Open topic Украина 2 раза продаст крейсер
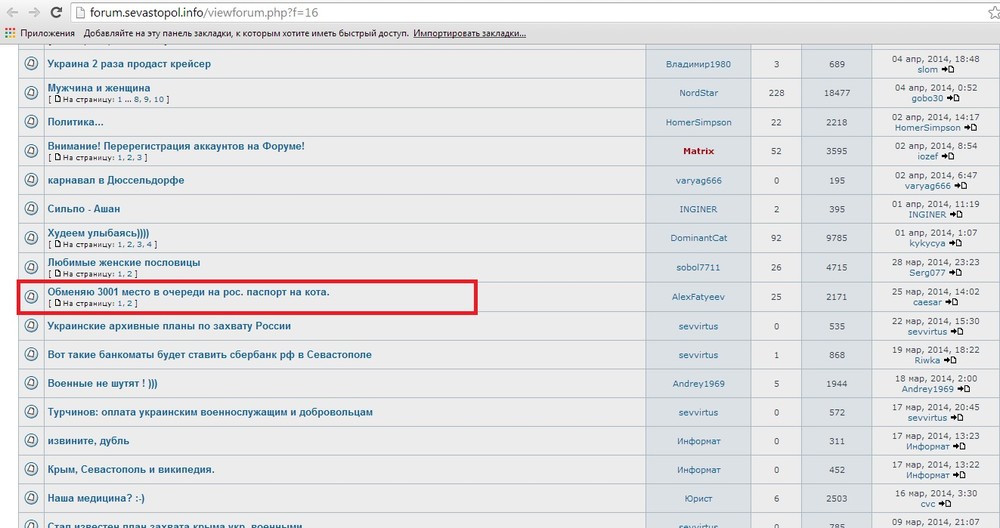This screenshot has width=1000, height=528. [129, 64]
